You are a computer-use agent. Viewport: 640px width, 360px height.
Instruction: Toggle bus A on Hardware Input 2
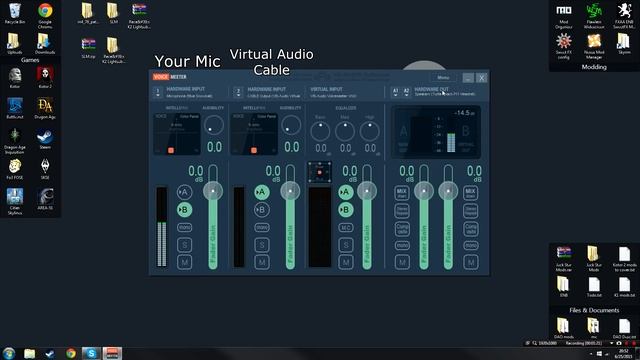pos(262,192)
